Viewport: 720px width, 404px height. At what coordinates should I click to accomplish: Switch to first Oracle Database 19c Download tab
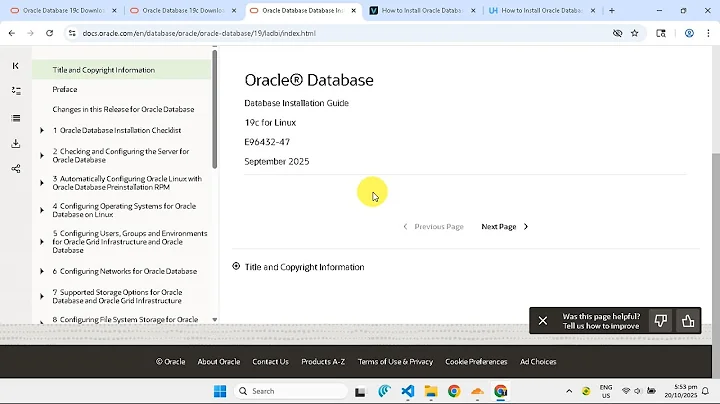click(x=63, y=10)
